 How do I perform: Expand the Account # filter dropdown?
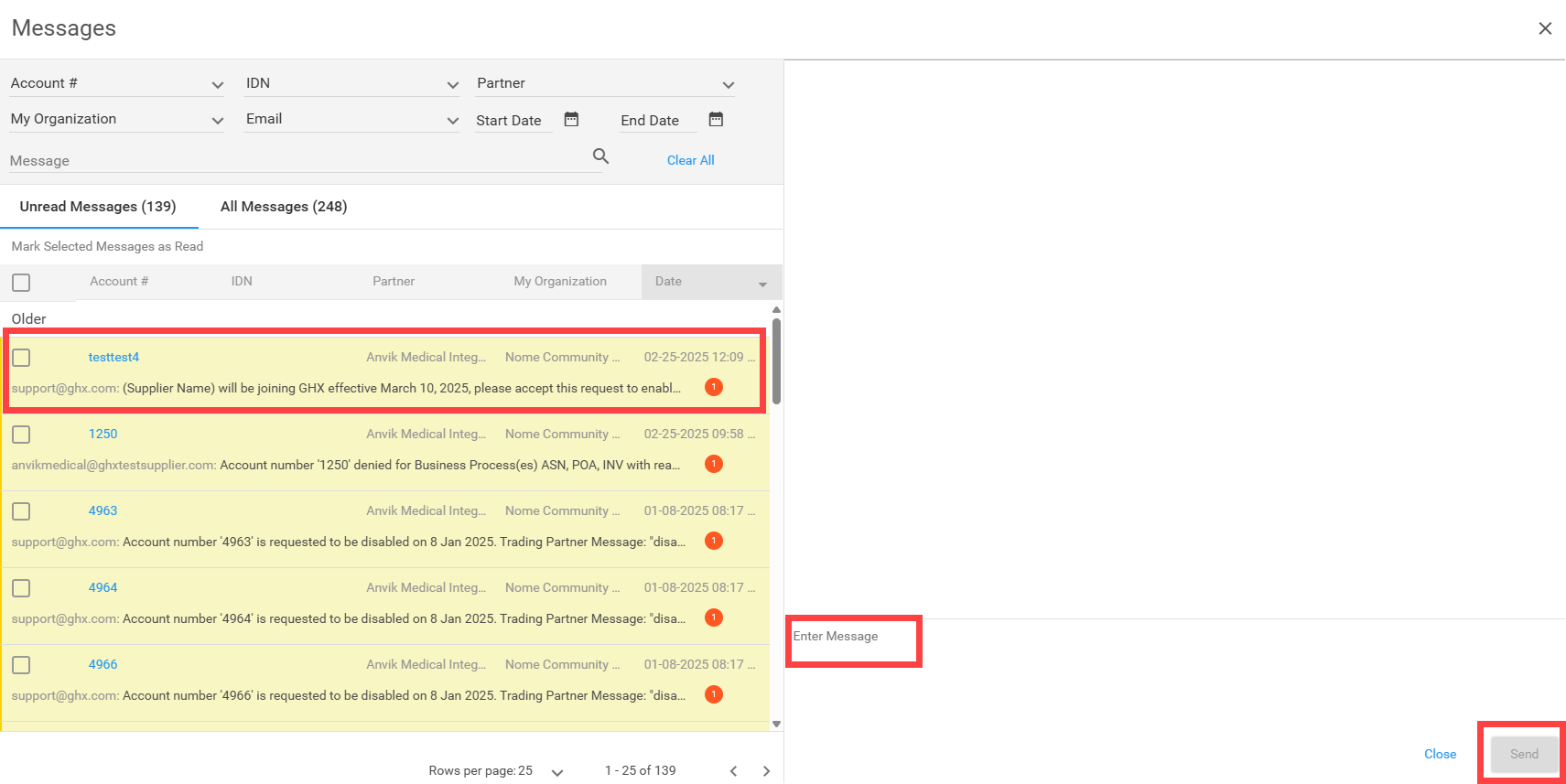217,85
